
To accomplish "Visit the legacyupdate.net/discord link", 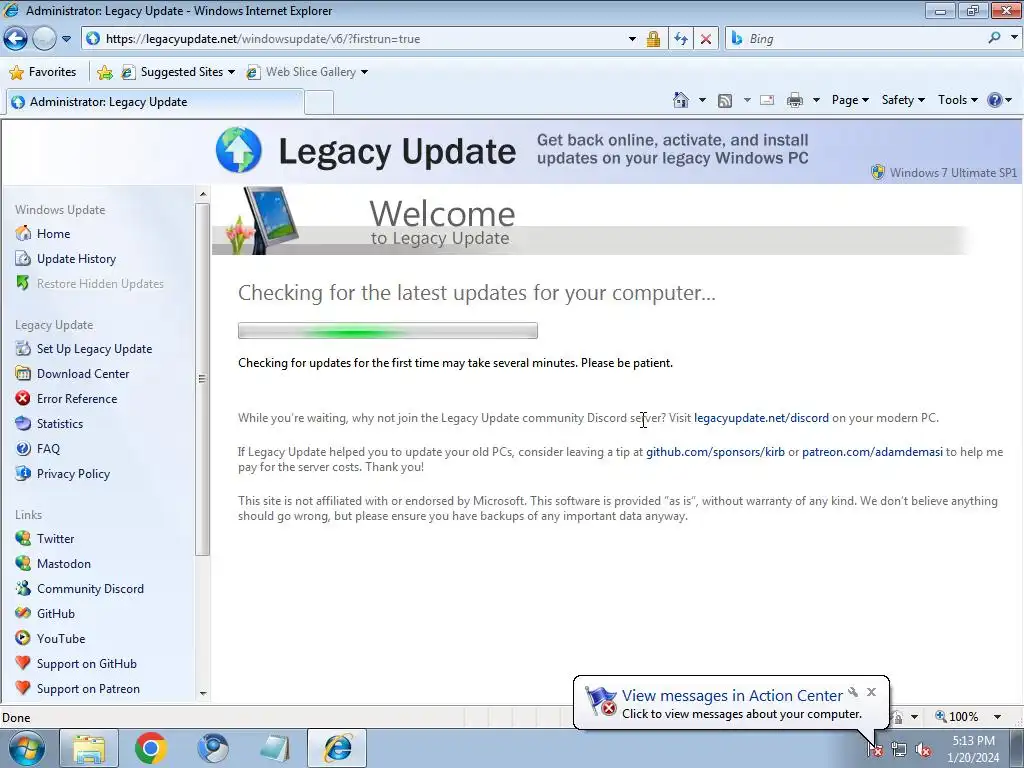I will coord(761,418).
